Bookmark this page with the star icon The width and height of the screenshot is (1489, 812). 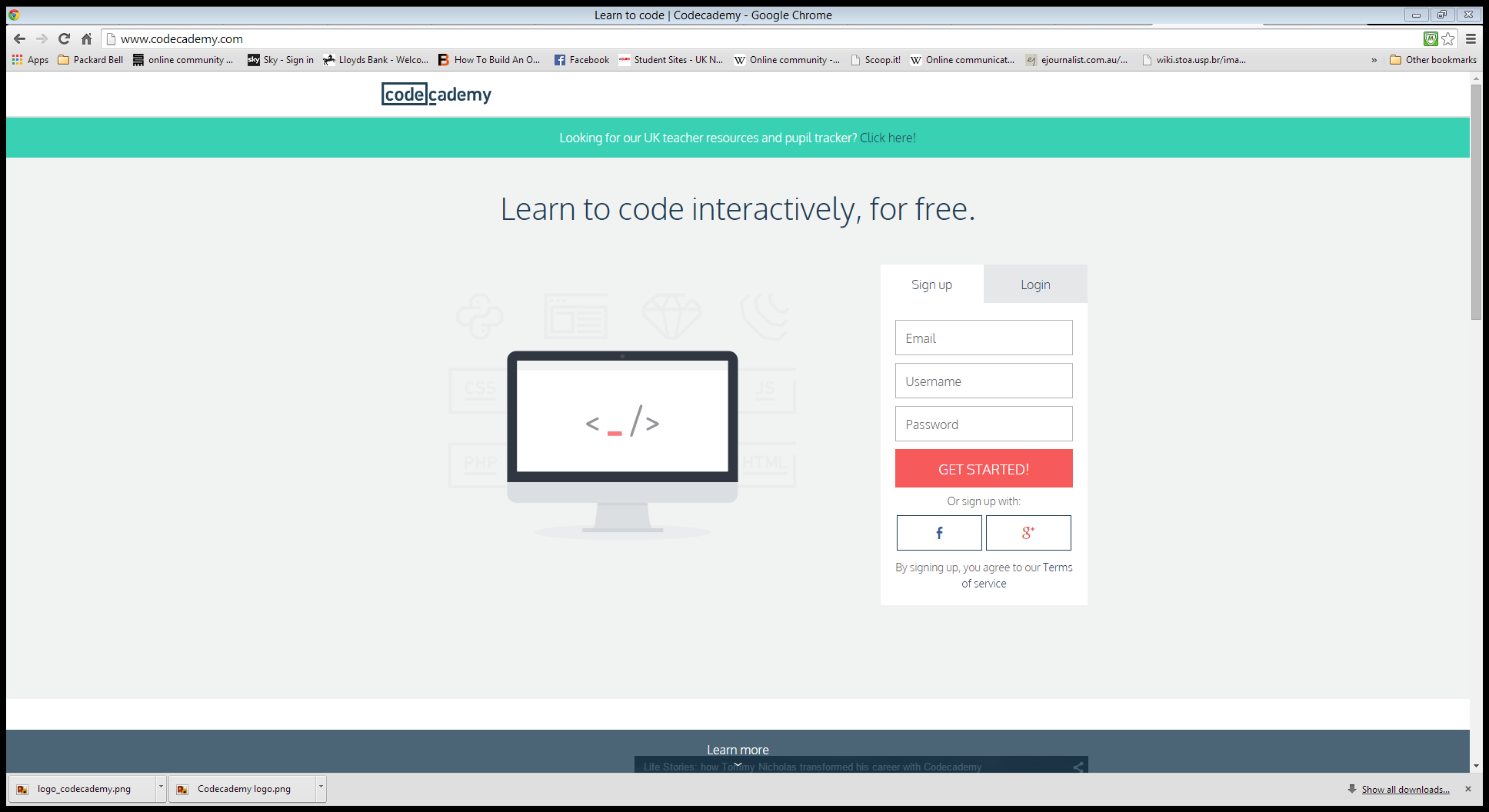point(1448,38)
